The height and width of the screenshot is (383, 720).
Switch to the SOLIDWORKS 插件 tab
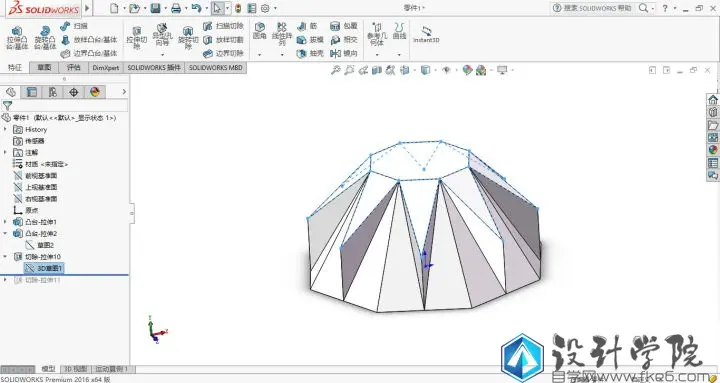pos(154,68)
